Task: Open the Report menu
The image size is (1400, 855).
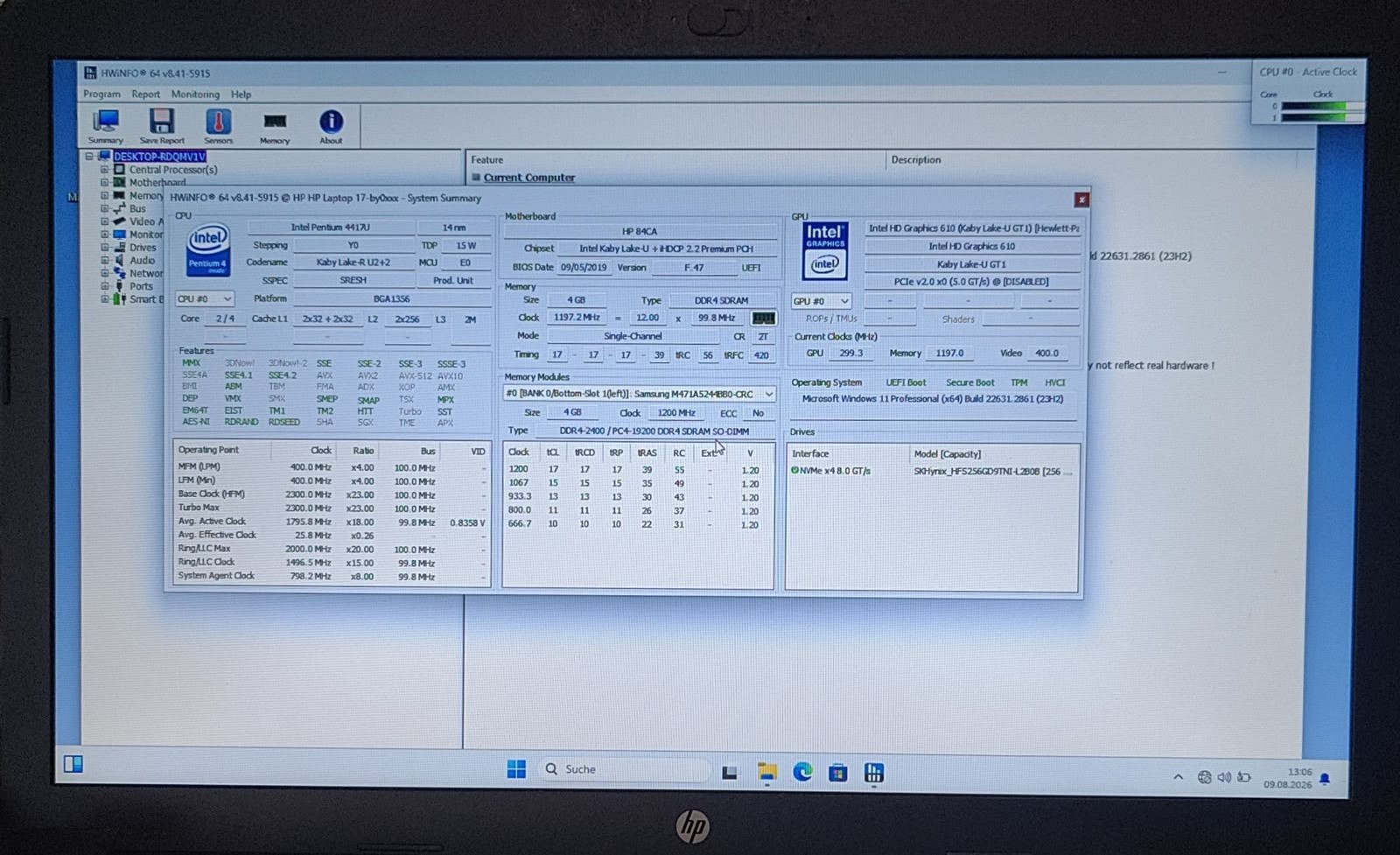Action: pos(145,95)
